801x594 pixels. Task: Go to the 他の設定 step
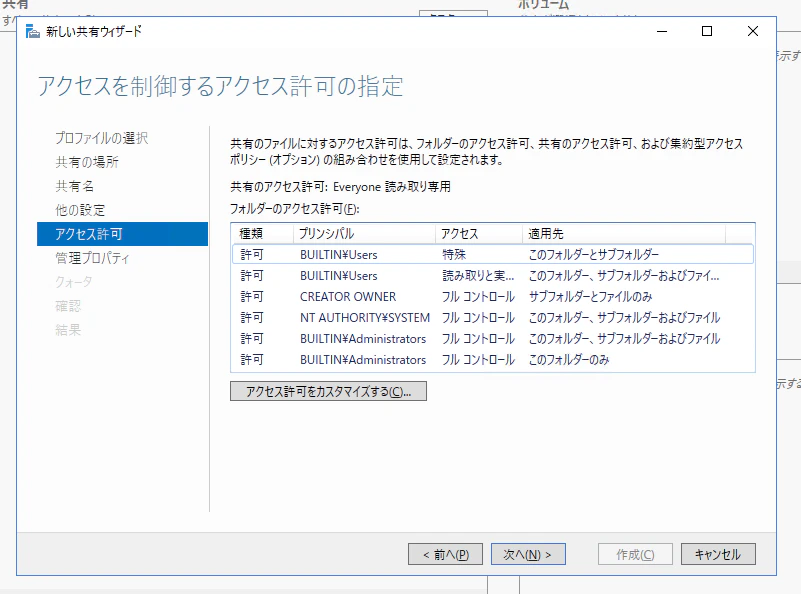click(x=80, y=210)
